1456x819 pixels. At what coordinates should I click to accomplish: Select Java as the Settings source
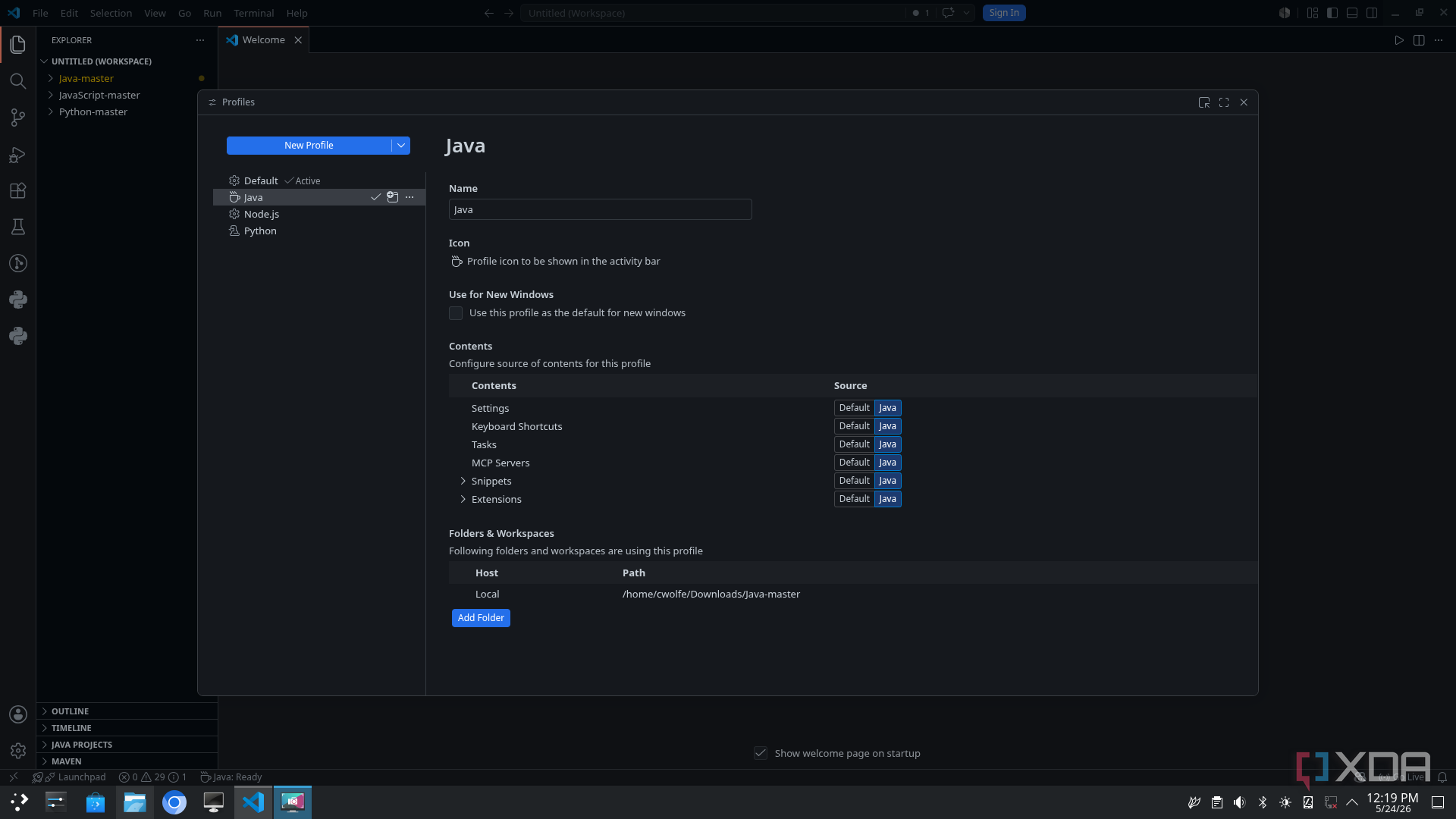(888, 408)
